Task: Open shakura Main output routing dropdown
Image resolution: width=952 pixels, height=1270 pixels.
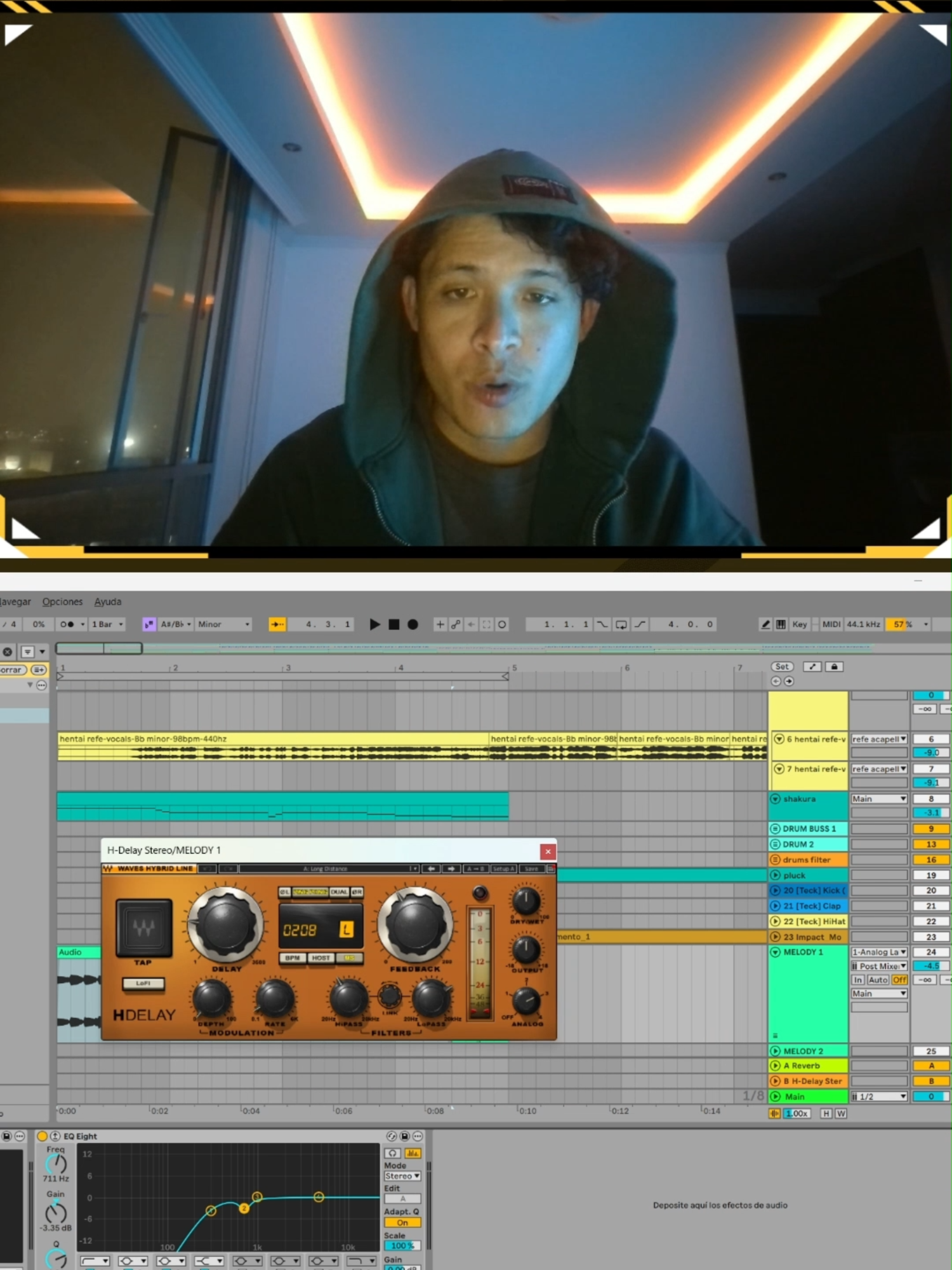Action: [x=879, y=799]
